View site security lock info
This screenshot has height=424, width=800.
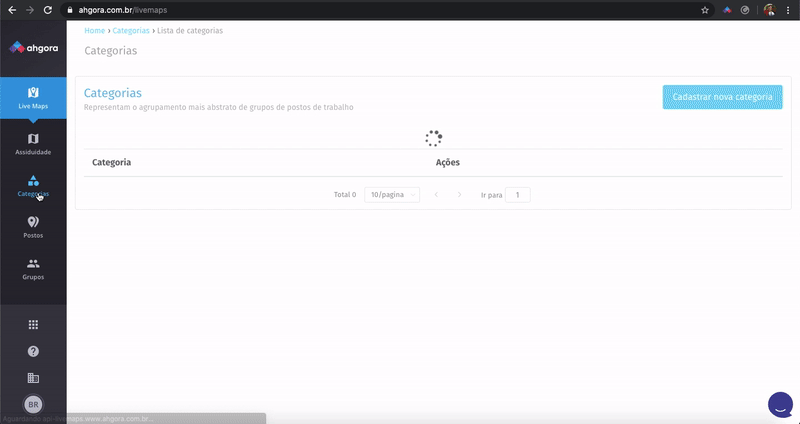tap(70, 10)
